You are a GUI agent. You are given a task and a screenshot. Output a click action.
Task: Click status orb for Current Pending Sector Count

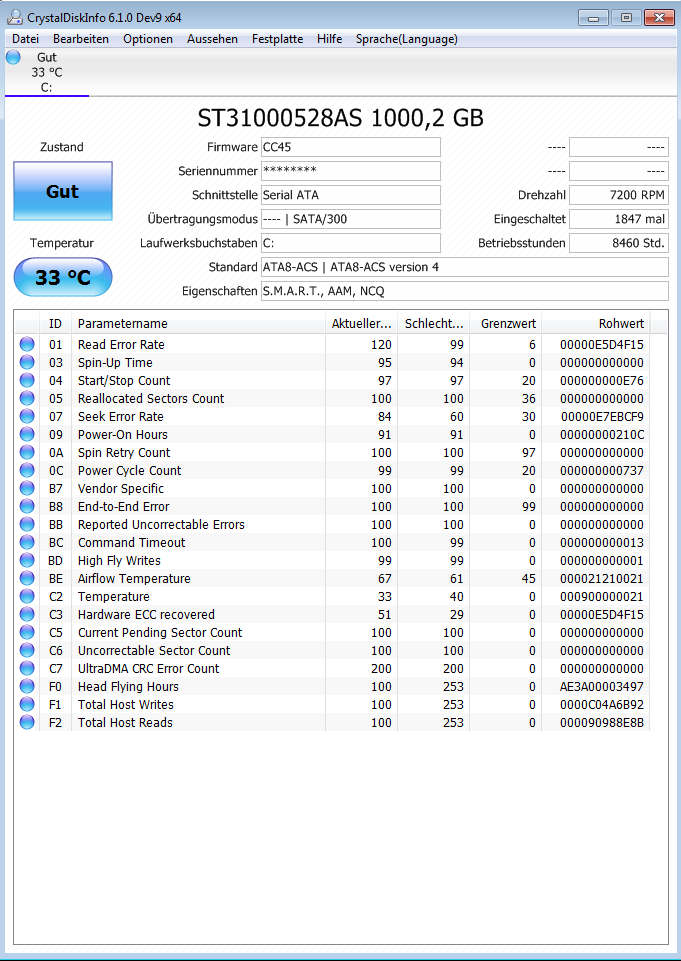point(27,632)
